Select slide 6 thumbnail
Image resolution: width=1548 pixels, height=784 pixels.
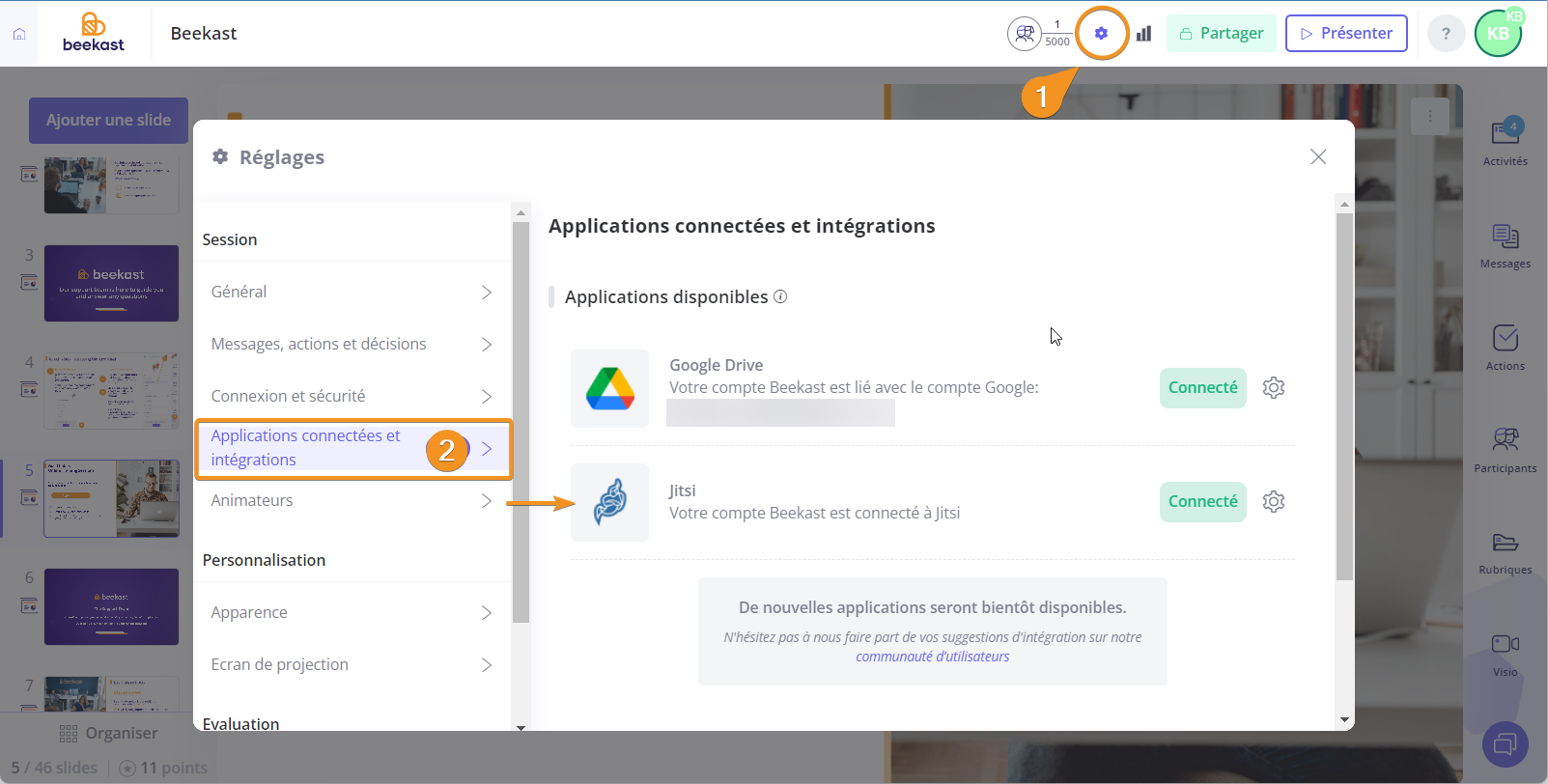pos(111,606)
